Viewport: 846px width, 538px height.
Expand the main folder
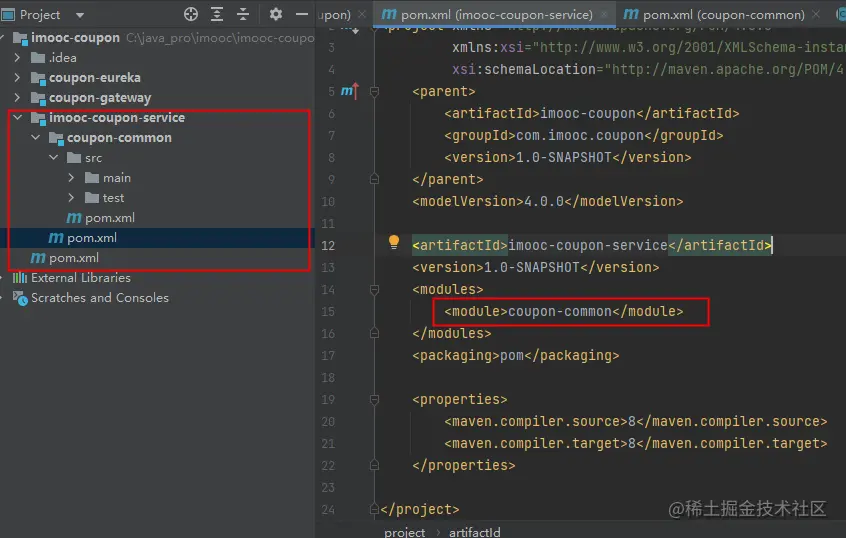click(71, 178)
